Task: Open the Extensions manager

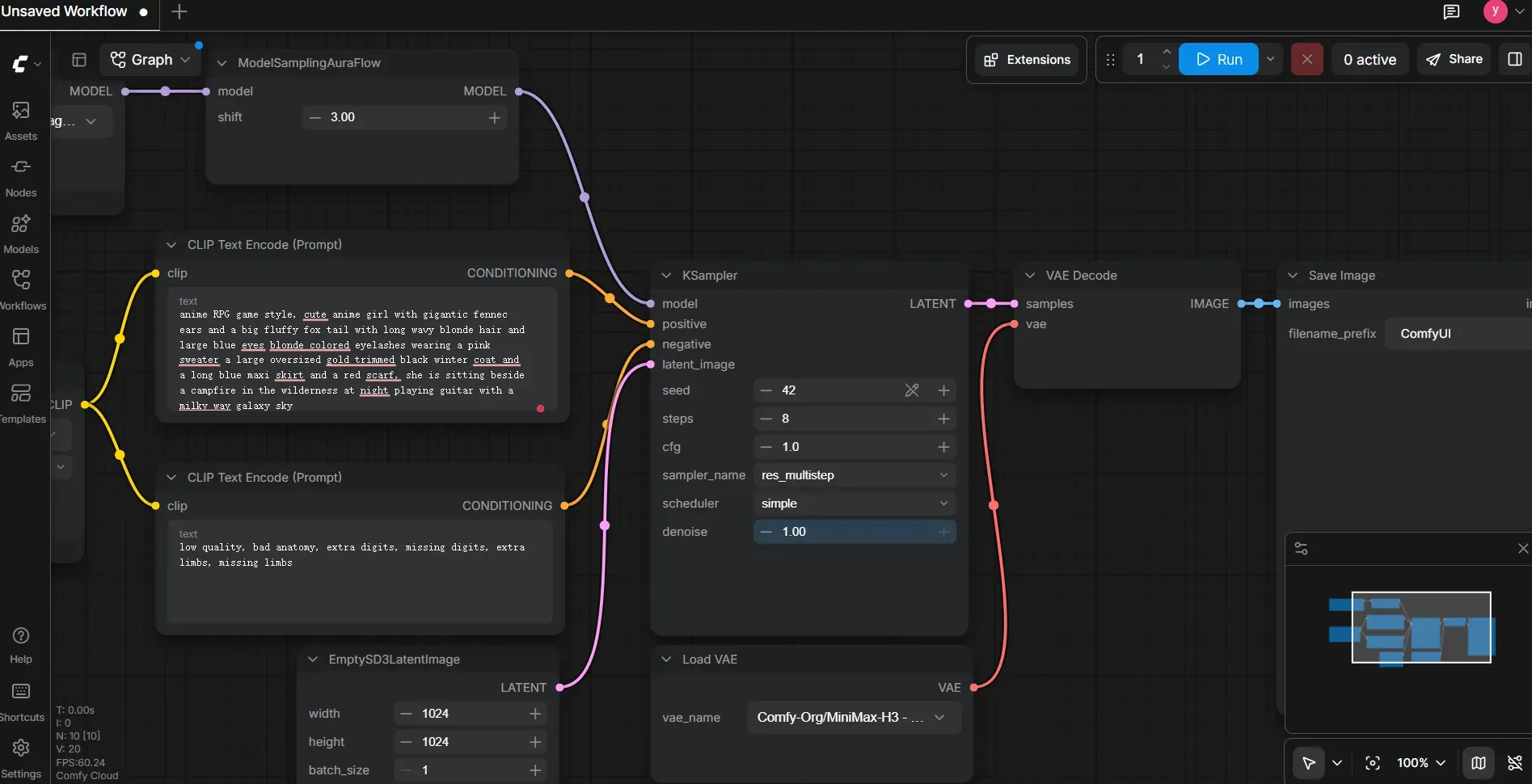Action: pos(1027,60)
